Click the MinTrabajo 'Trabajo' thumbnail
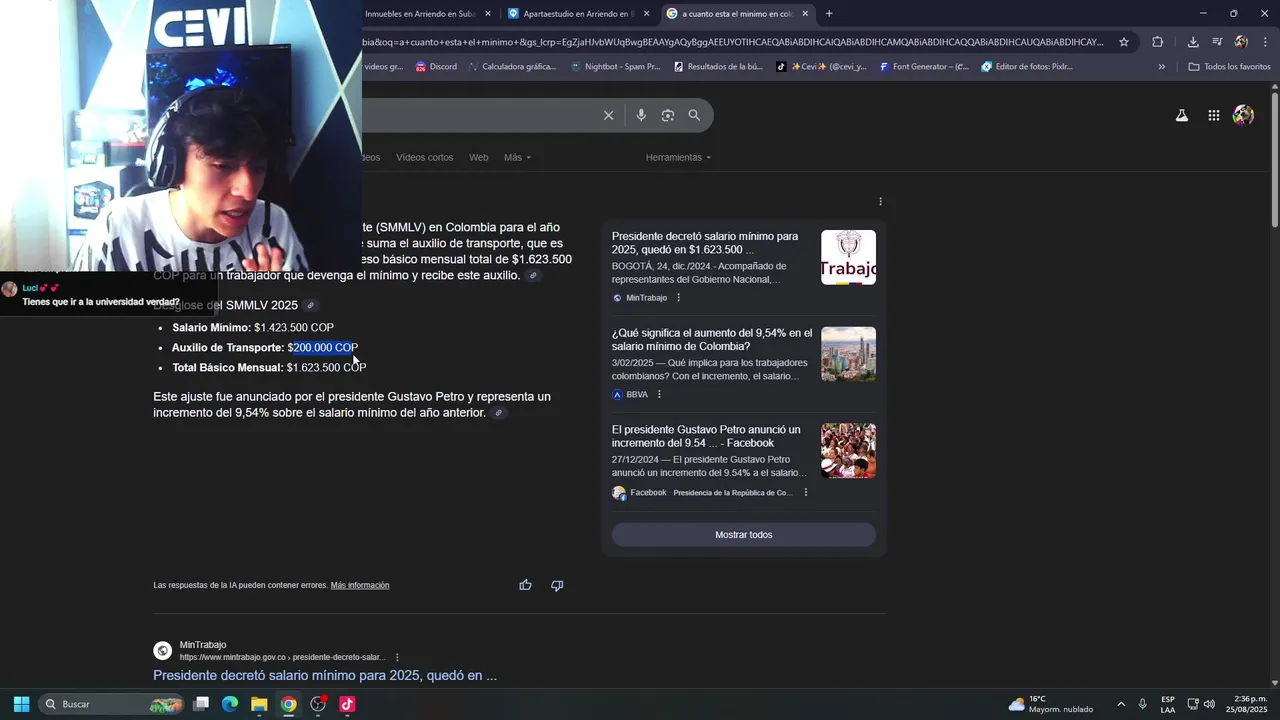 [848, 257]
